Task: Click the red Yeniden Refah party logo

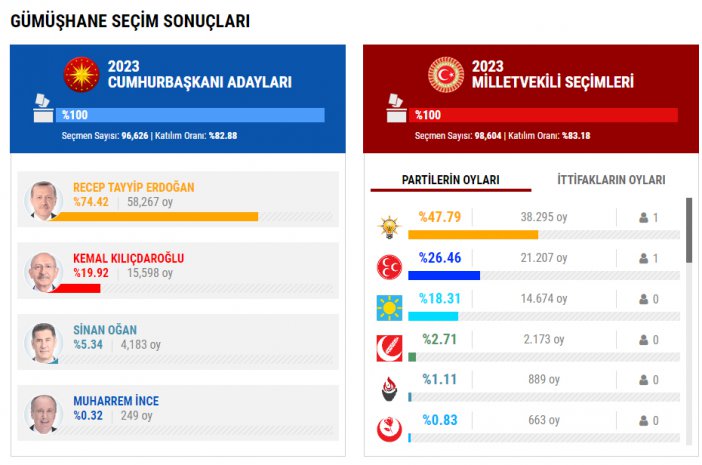Action: [387, 348]
